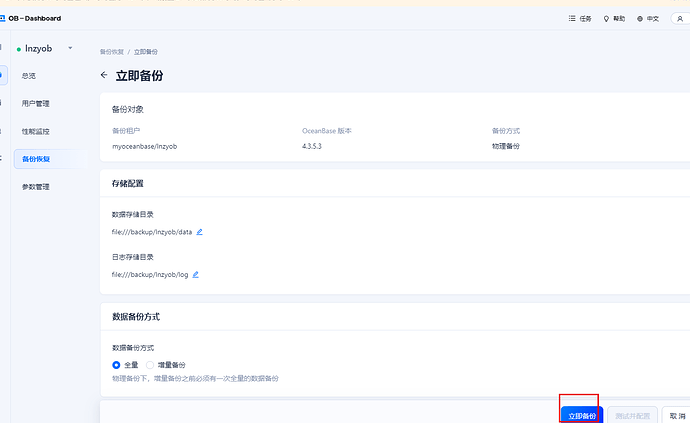Go to 用户管理 user management

click(36, 103)
